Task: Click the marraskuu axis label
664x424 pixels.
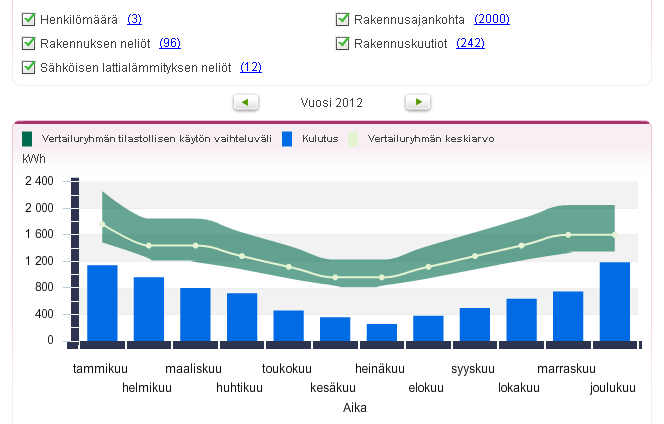Action: tap(566, 369)
